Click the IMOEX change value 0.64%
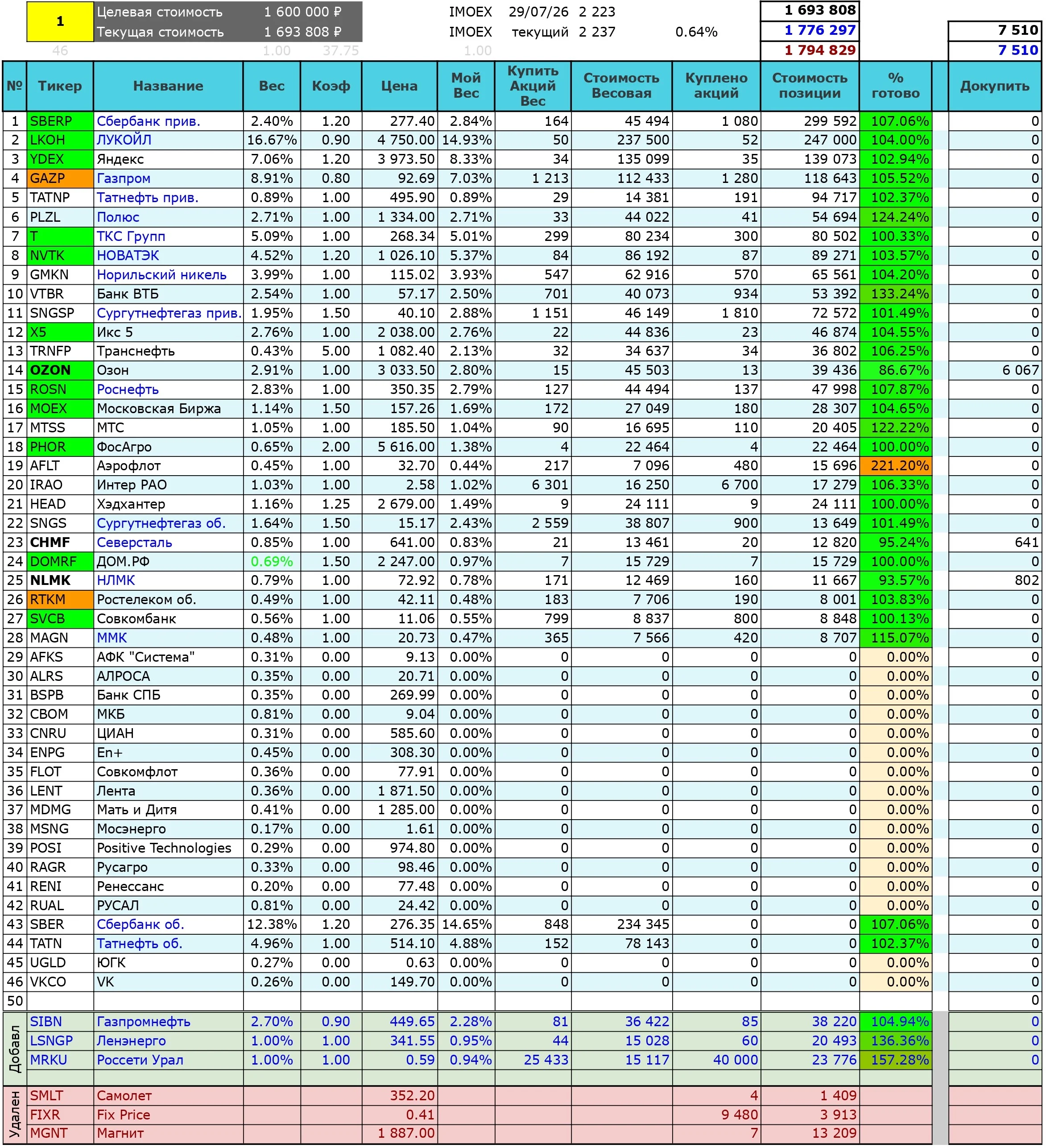1046x1148 pixels. click(x=696, y=32)
